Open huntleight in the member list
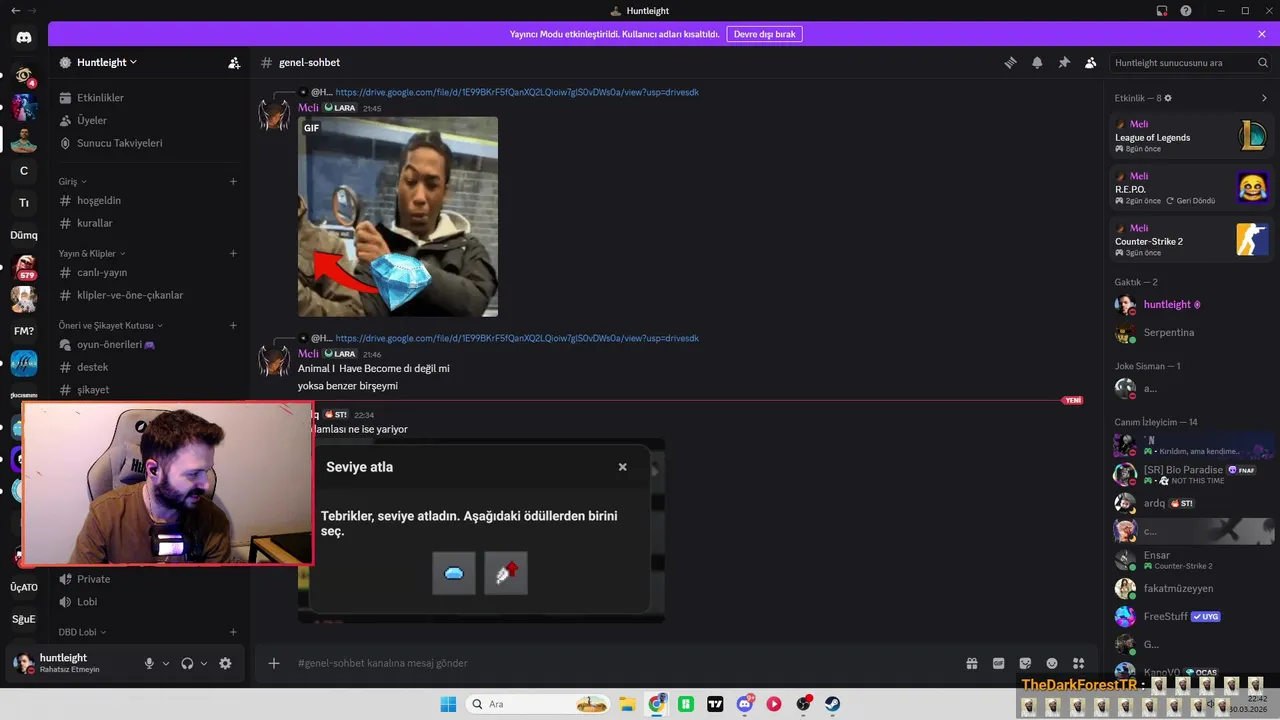Image resolution: width=1280 pixels, height=720 pixels. tap(1192, 304)
